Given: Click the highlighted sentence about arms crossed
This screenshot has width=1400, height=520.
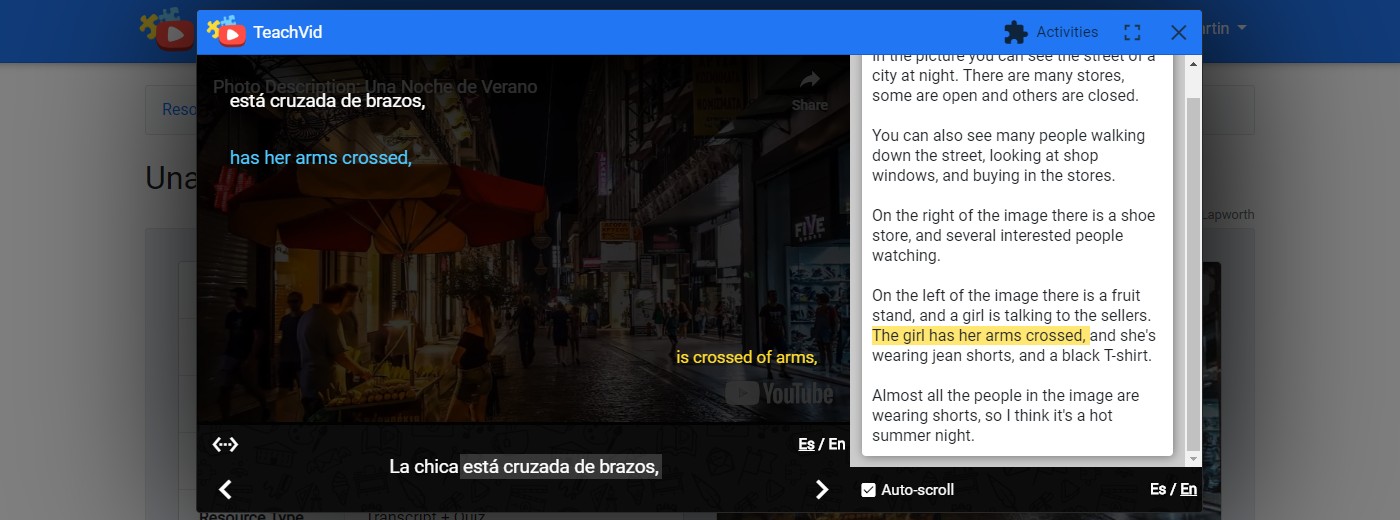Looking at the screenshot, I should [x=979, y=336].
